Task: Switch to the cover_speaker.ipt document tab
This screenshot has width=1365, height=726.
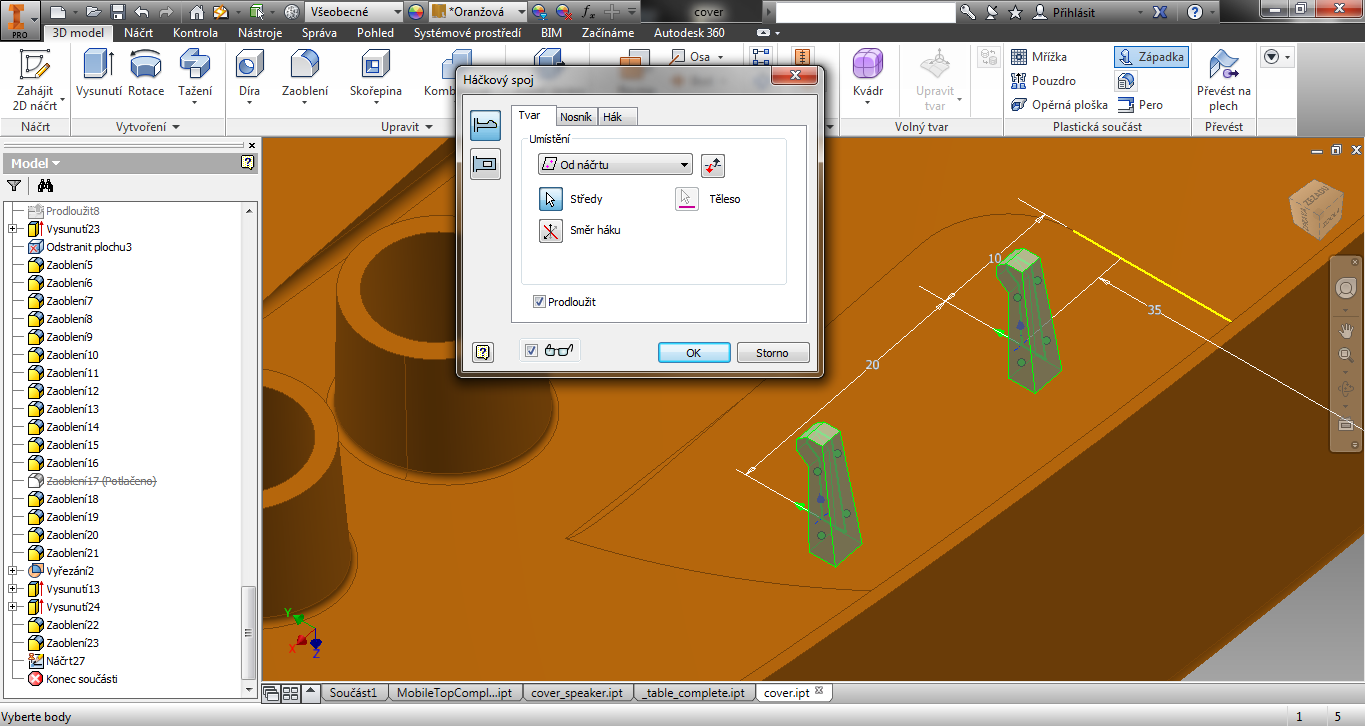Action: [x=577, y=692]
